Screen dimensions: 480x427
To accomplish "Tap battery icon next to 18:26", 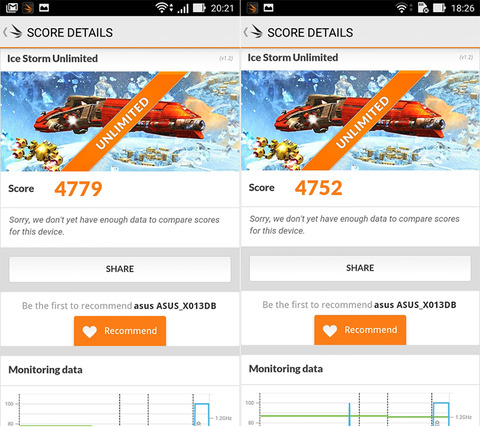I will click(439, 8).
